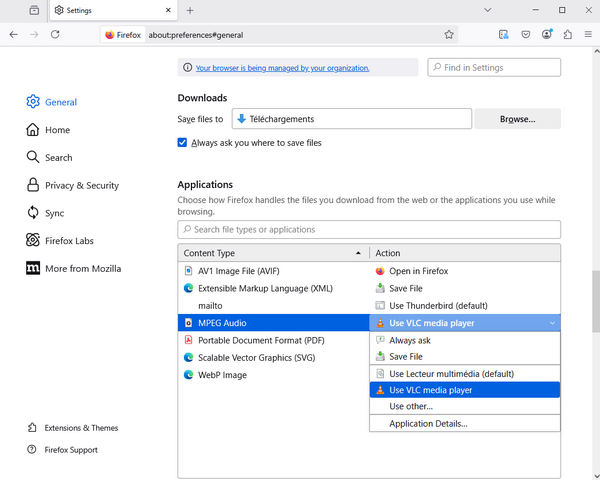Reload the current page
600x480 pixels.
pos(55,34)
